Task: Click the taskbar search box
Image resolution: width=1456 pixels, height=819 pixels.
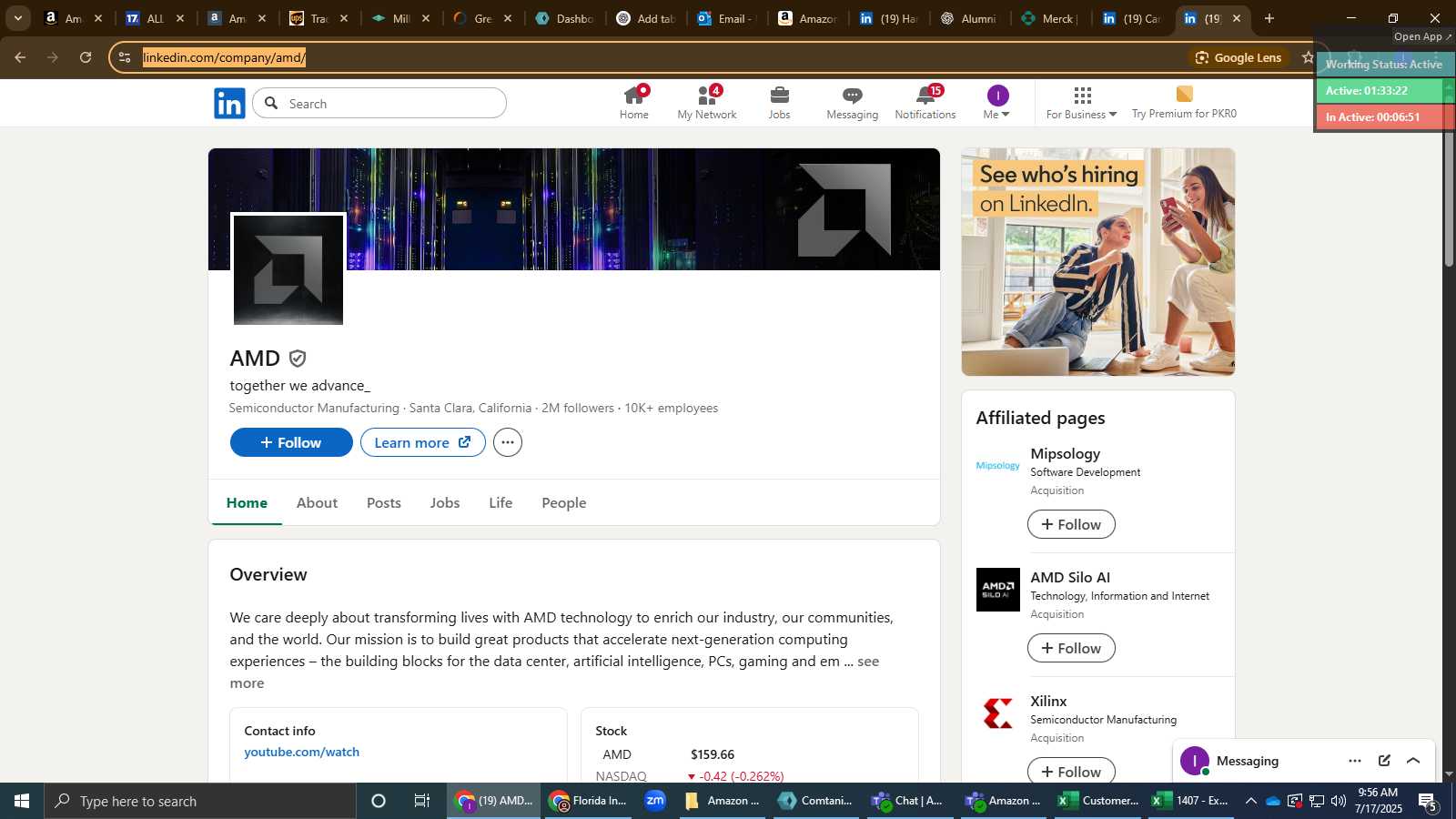Action: click(x=200, y=801)
